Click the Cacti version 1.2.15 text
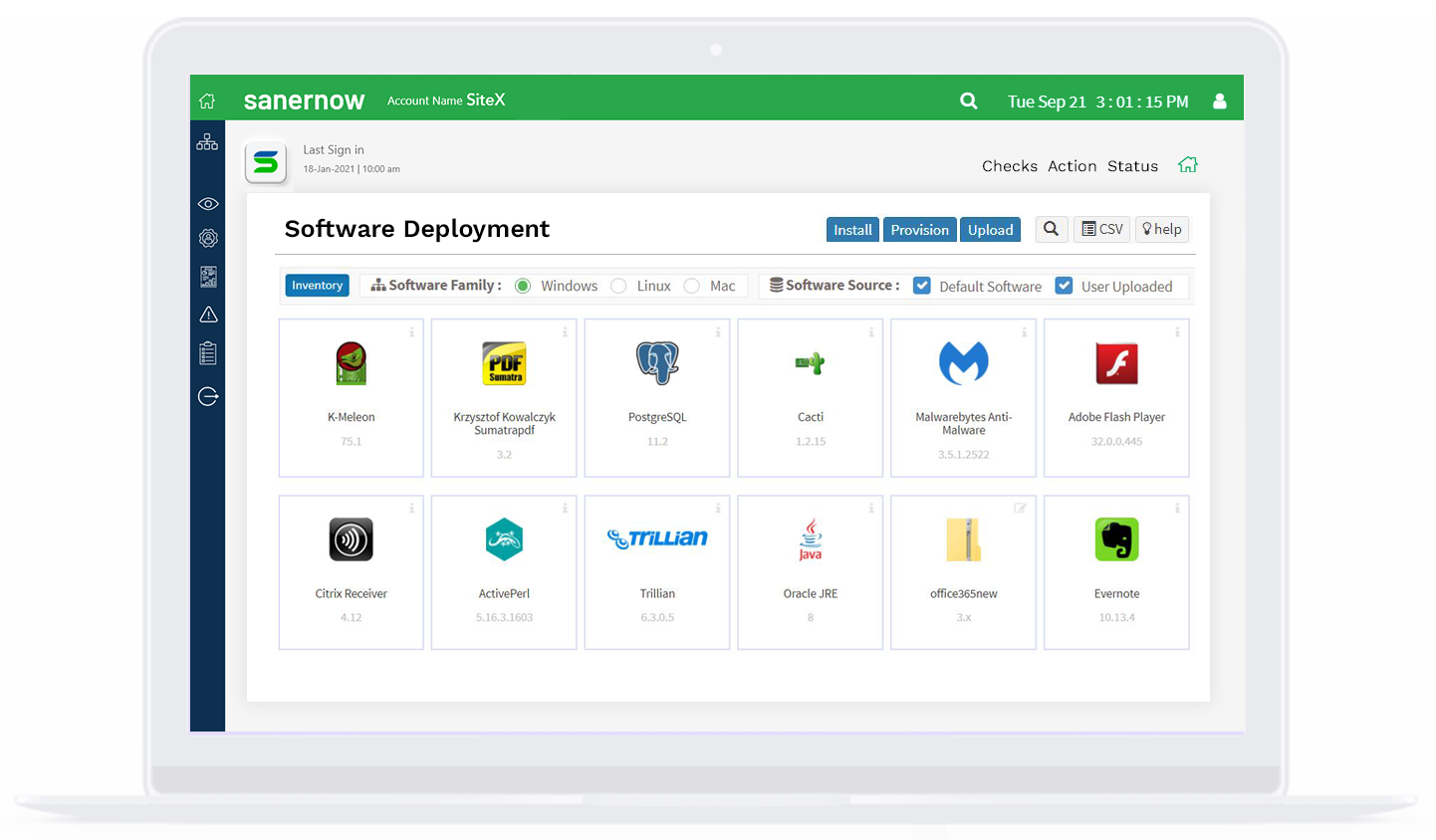This screenshot has height=840, width=1436. [x=811, y=442]
